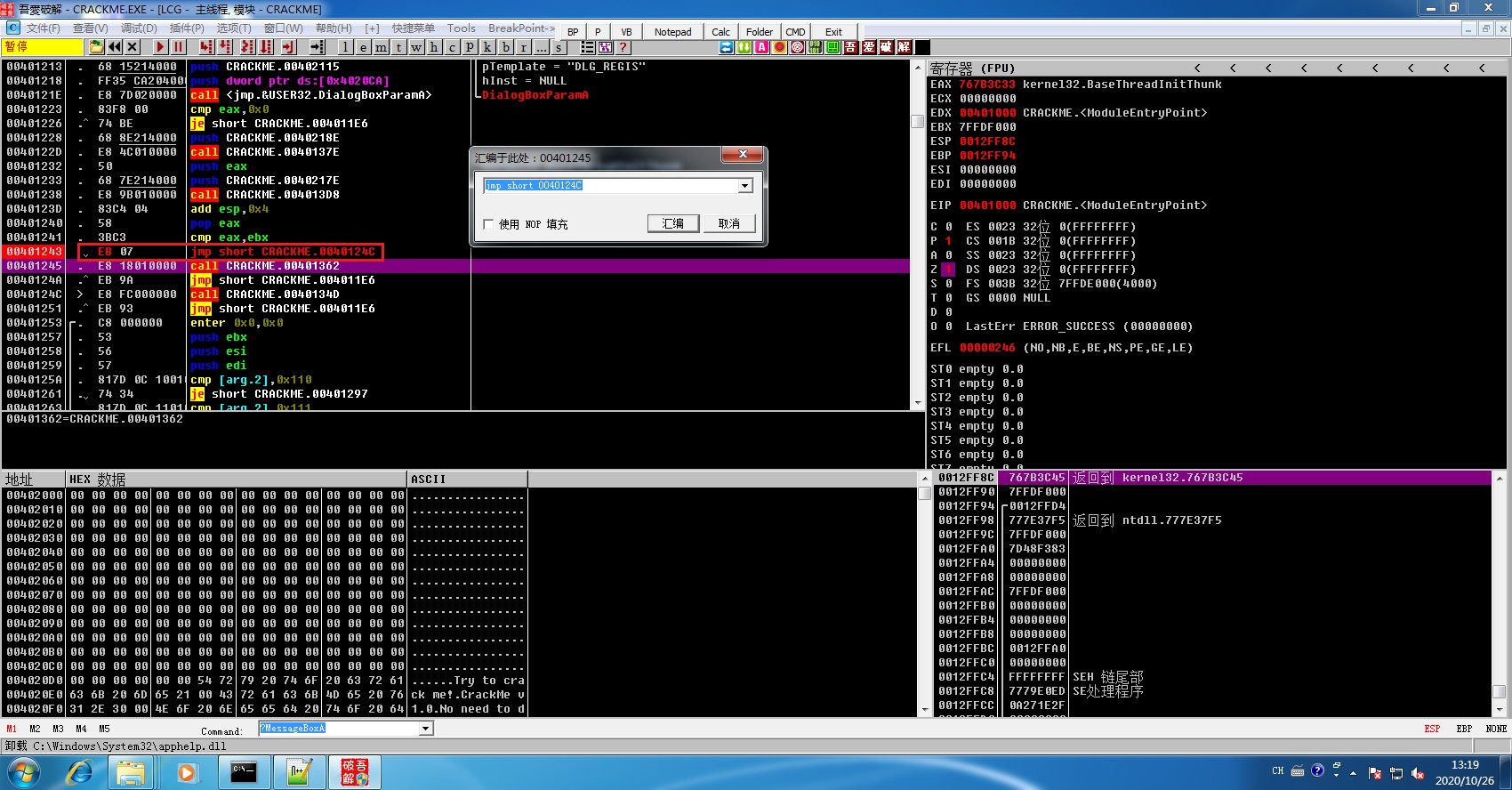Click the Folder shortcut button
This screenshot has width=1512, height=790.
click(x=759, y=32)
